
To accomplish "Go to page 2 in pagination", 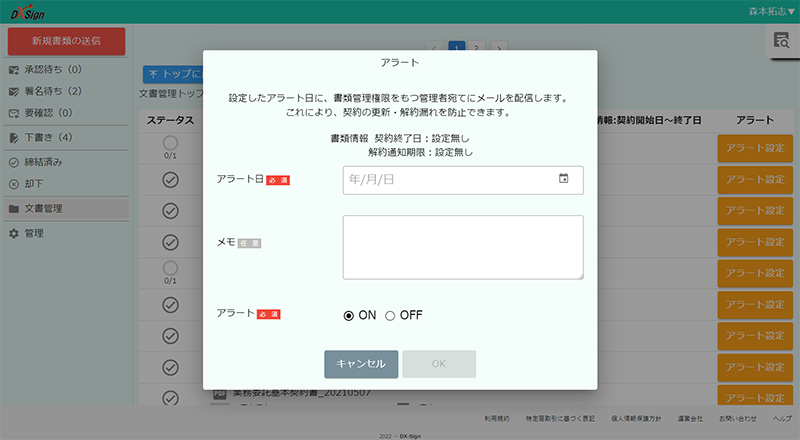I will click(477, 46).
